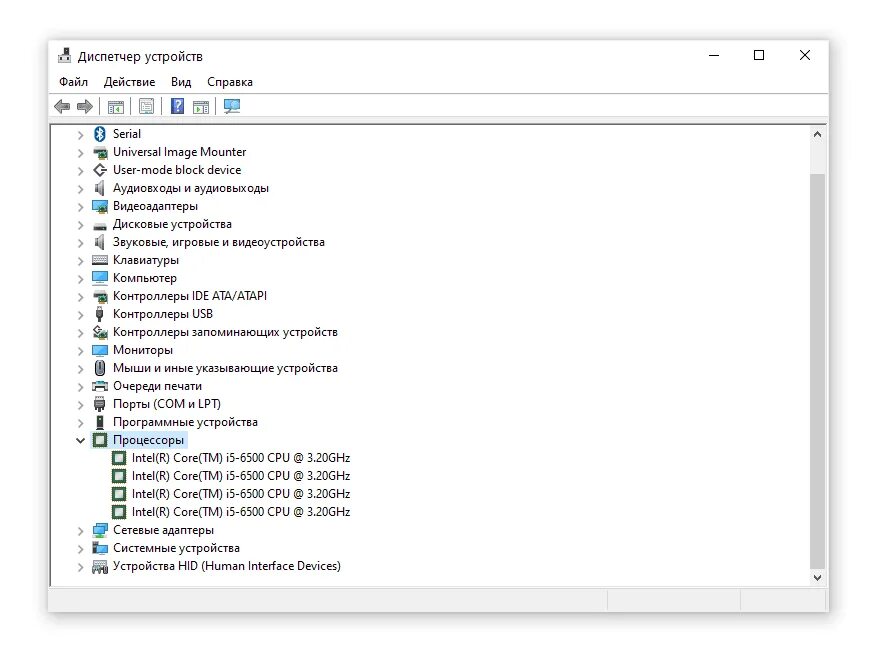Expand Аудиовходы и аудиовыходы node
This screenshot has width=882, height=655.
[80, 189]
